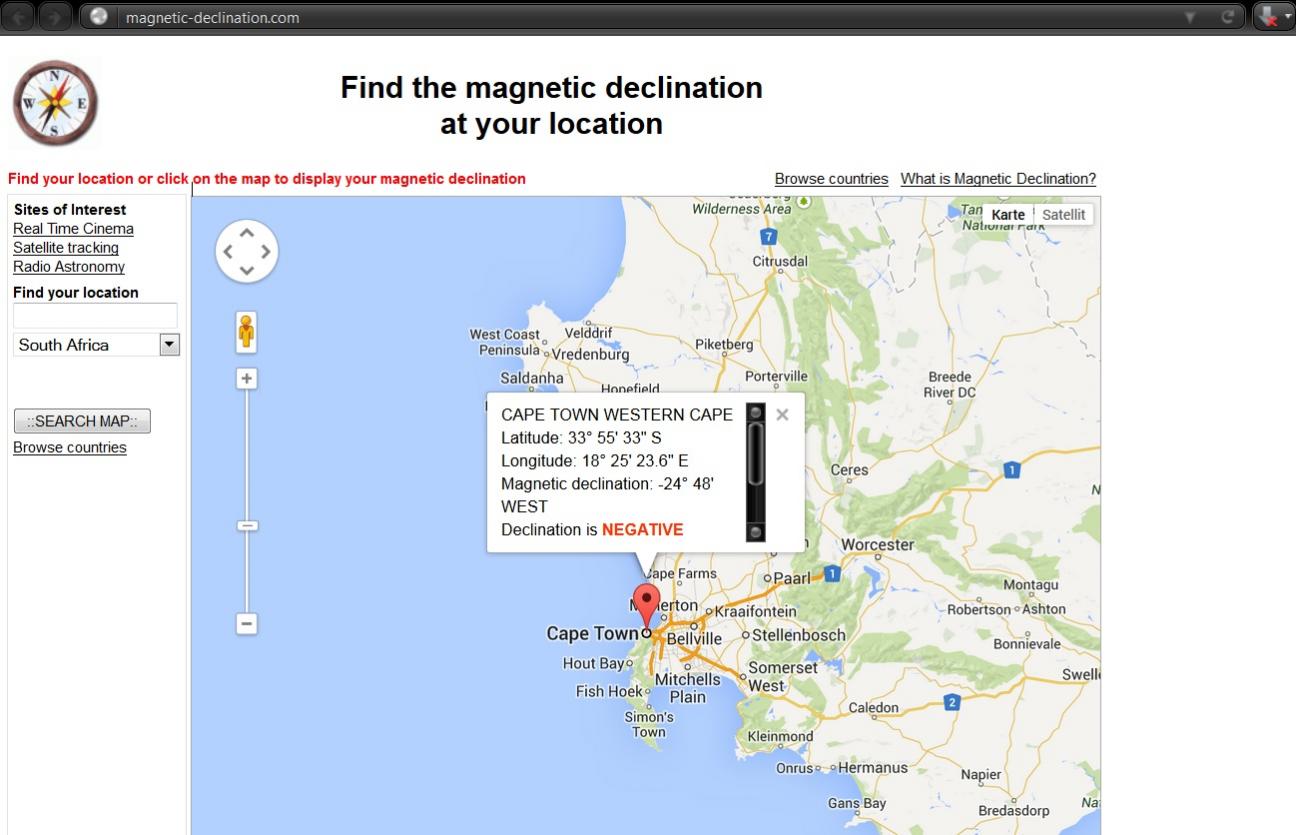The height and width of the screenshot is (835, 1296).
Task: Pan the map using the navigation wheel
Action: [246, 250]
